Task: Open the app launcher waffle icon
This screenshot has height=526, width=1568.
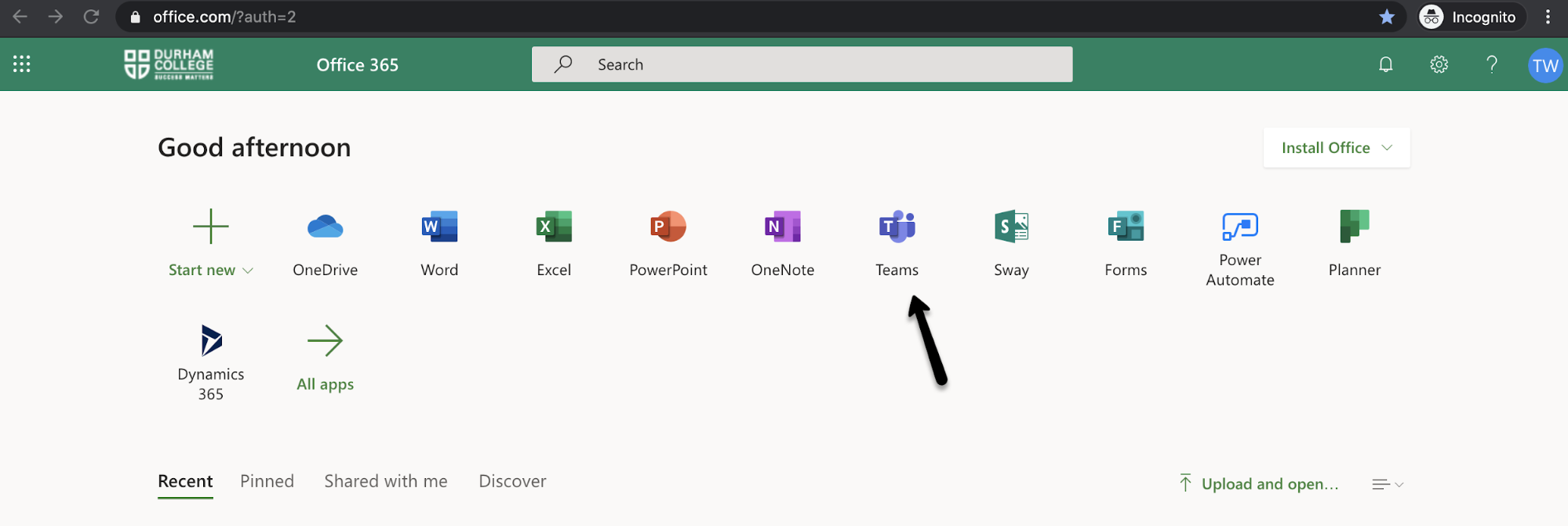Action: pos(22,64)
